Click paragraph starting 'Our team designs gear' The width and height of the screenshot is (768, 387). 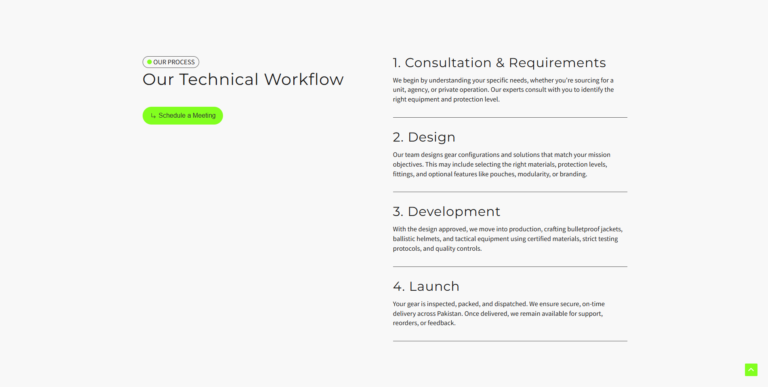coord(502,164)
